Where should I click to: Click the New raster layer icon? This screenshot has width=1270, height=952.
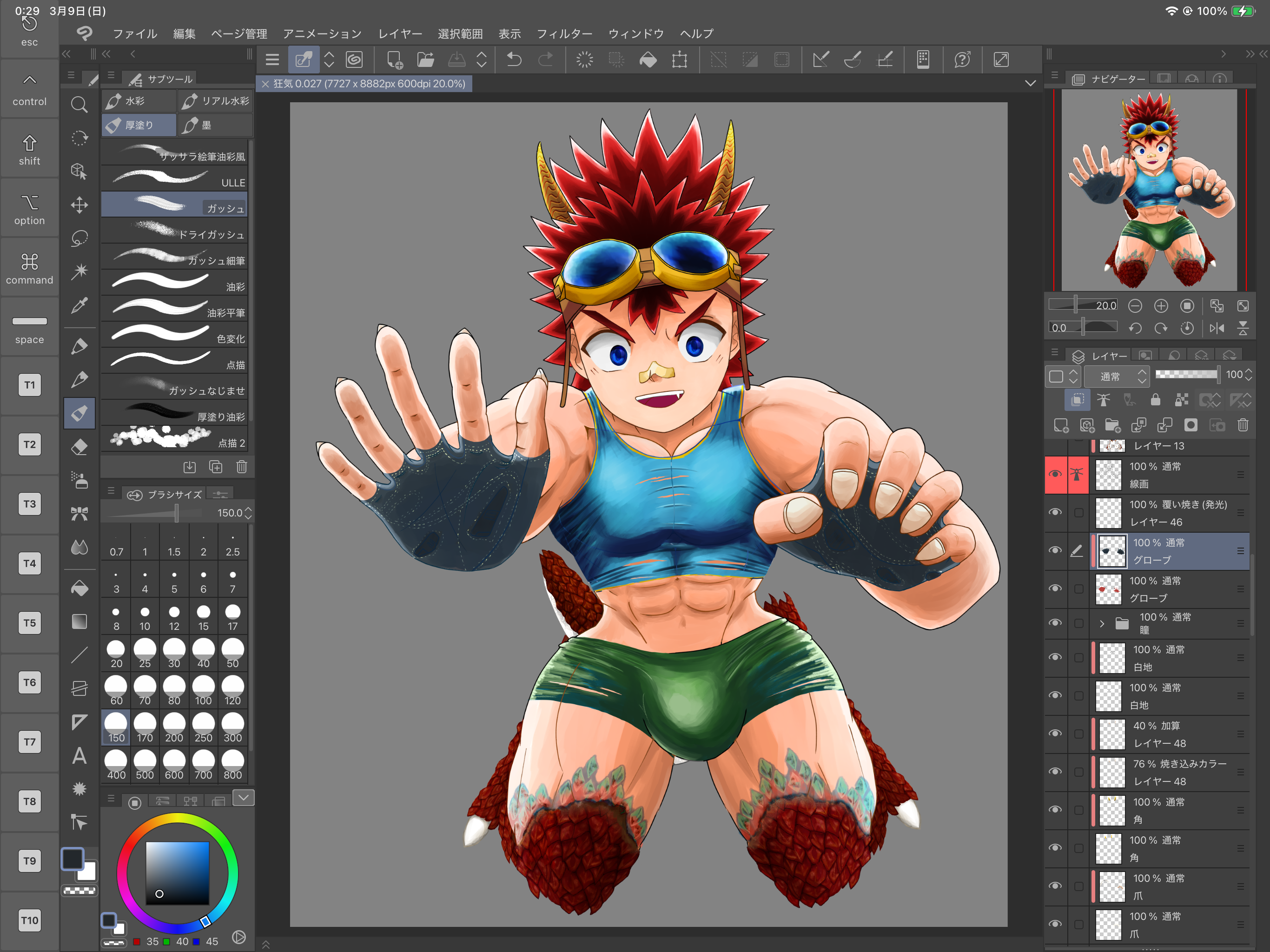1061,425
